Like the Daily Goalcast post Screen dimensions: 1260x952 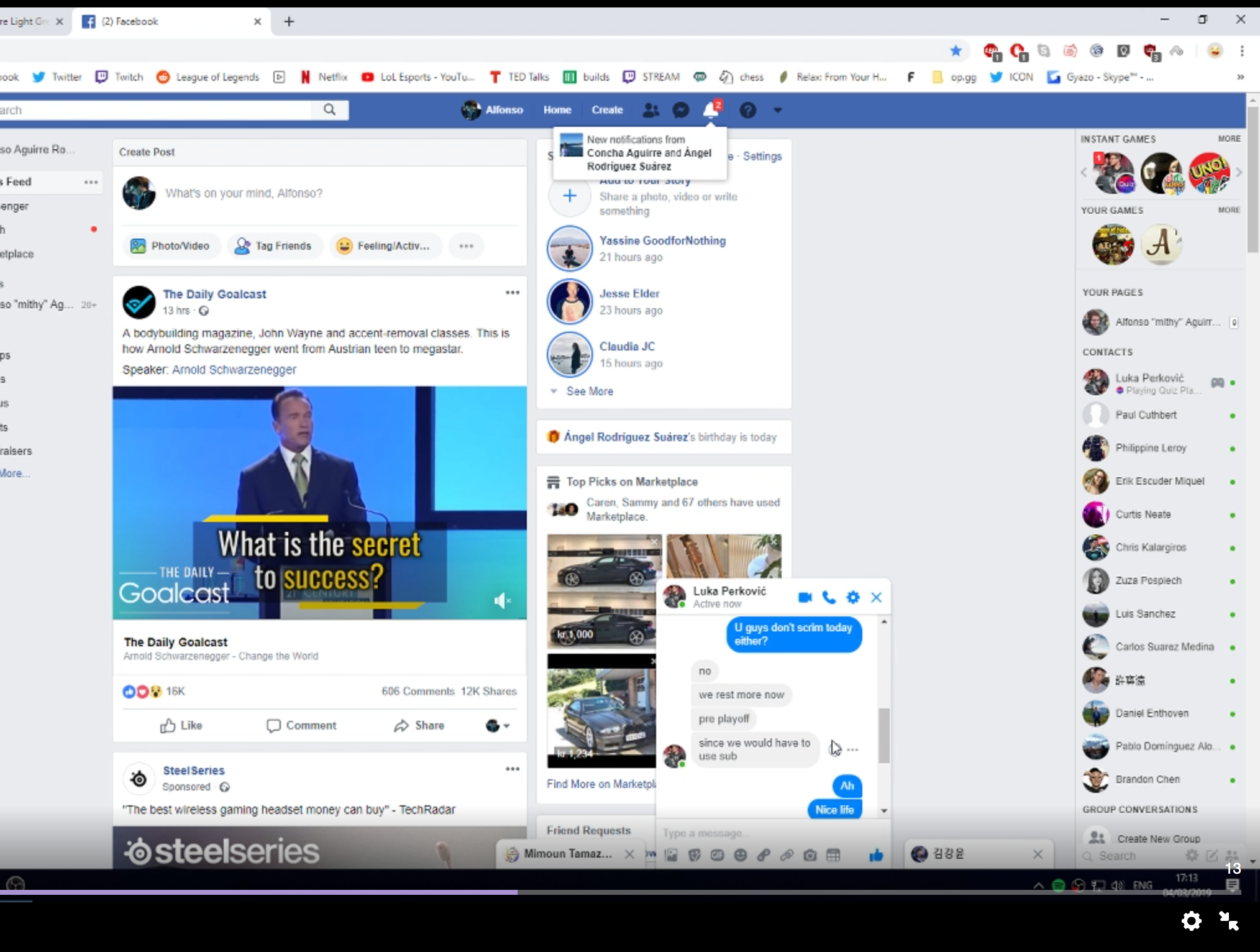click(181, 725)
